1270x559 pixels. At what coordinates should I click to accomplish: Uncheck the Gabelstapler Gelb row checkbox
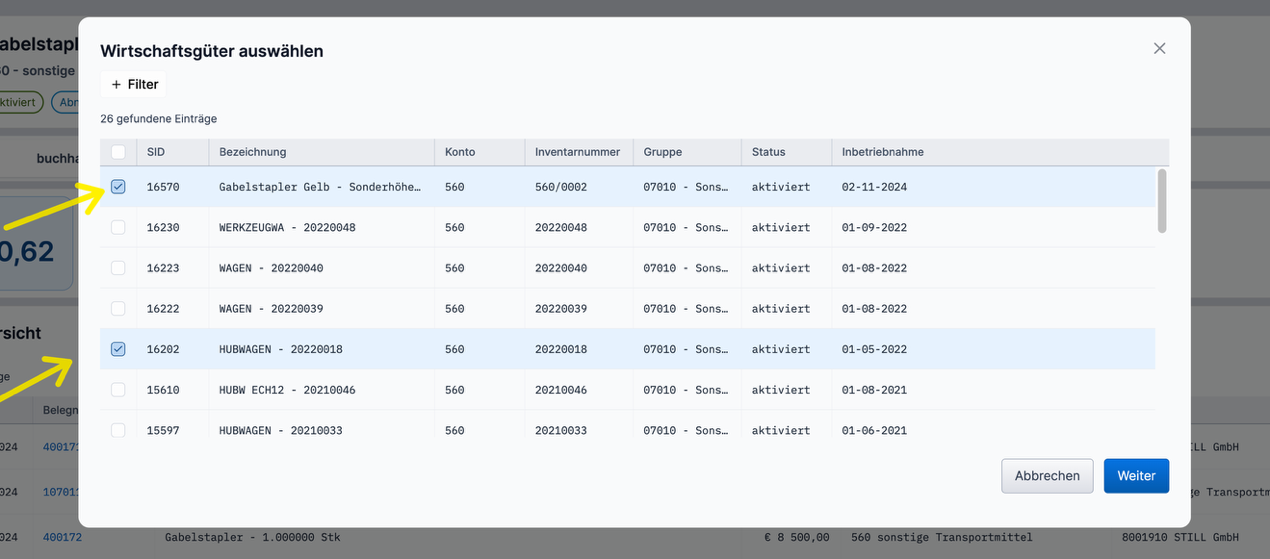[x=118, y=187]
